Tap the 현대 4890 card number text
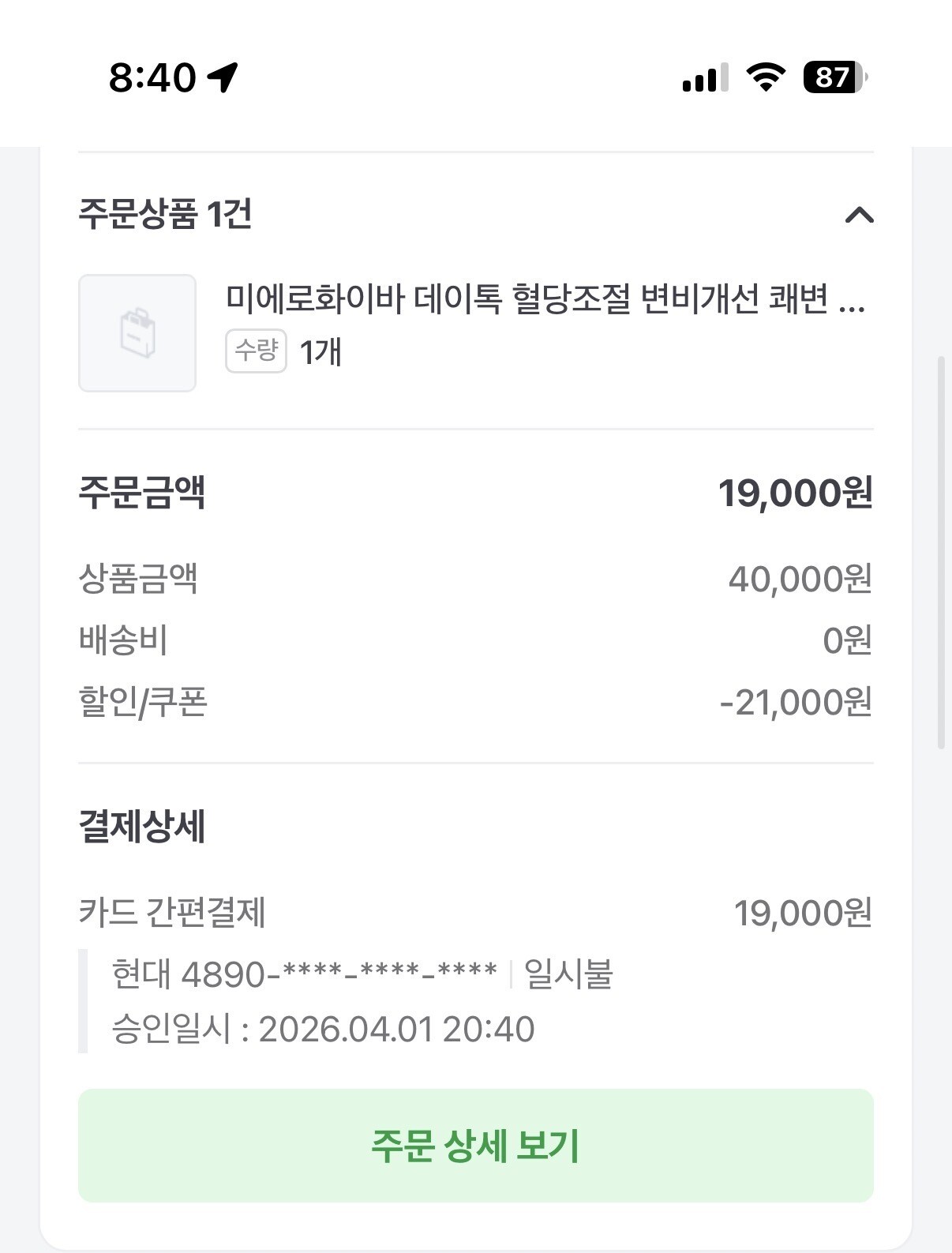This screenshot has width=952, height=1253. [x=304, y=974]
